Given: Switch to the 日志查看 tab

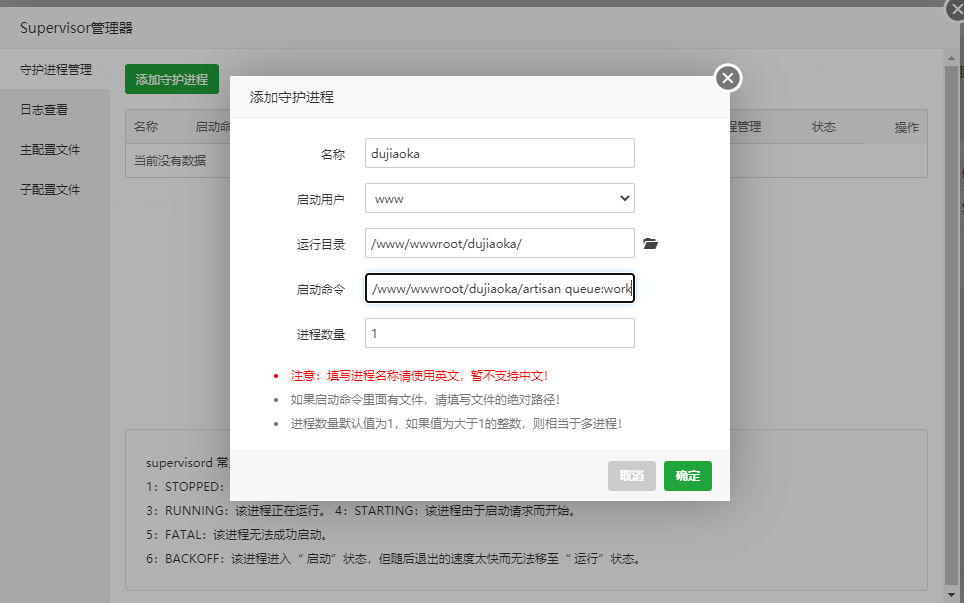Looking at the screenshot, I should tap(45, 109).
